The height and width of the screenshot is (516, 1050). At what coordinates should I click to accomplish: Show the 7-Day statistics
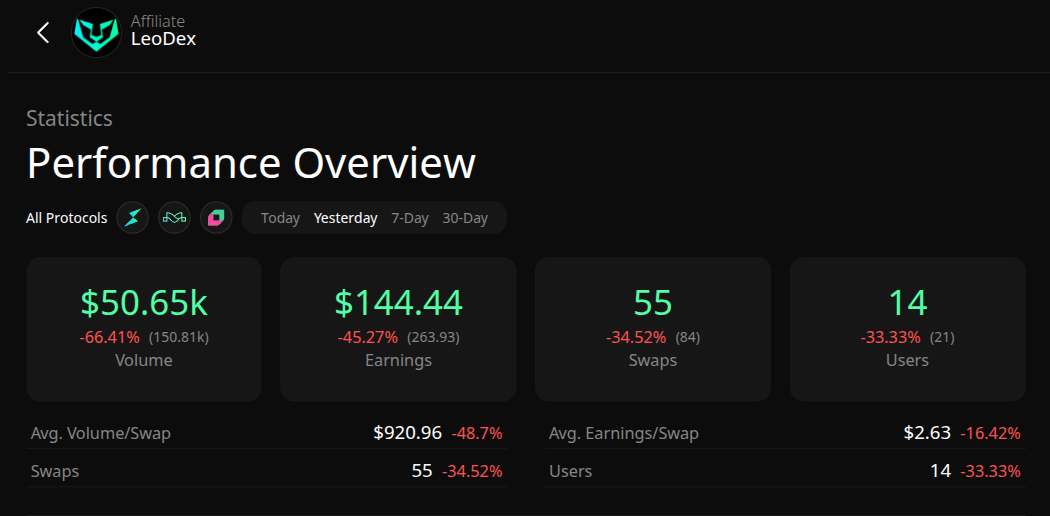click(x=410, y=218)
